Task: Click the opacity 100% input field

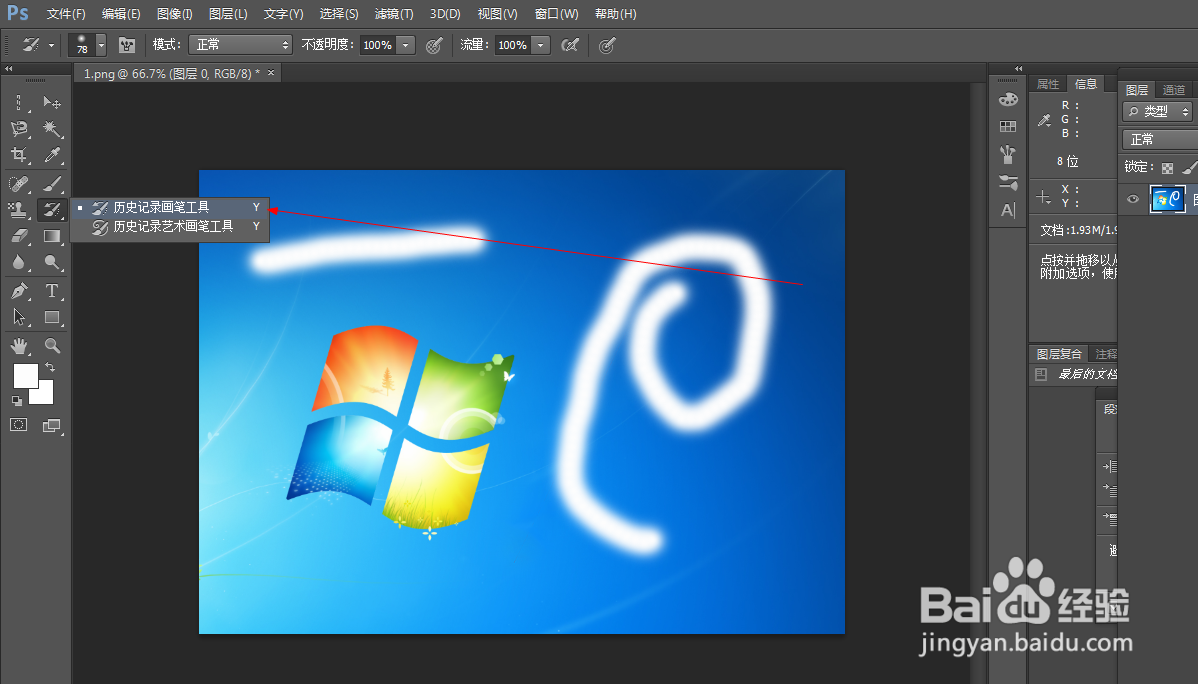Action: (377, 45)
